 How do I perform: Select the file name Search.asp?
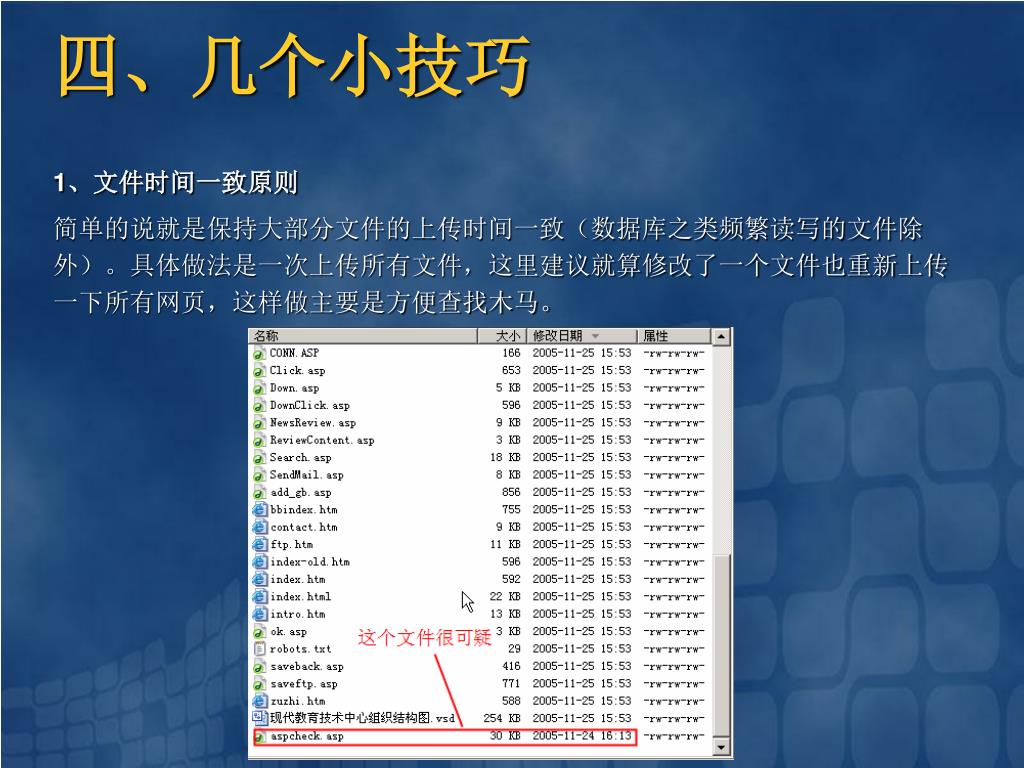[300, 458]
